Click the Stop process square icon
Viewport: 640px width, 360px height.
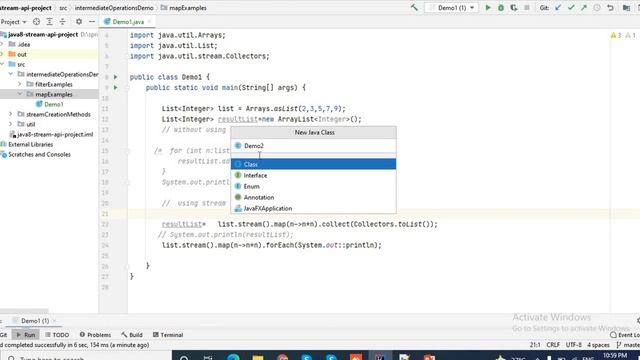pos(527,7)
